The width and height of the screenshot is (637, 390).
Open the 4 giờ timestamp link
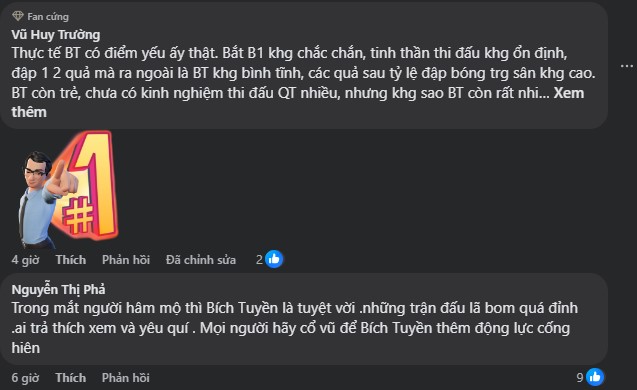[25, 260]
